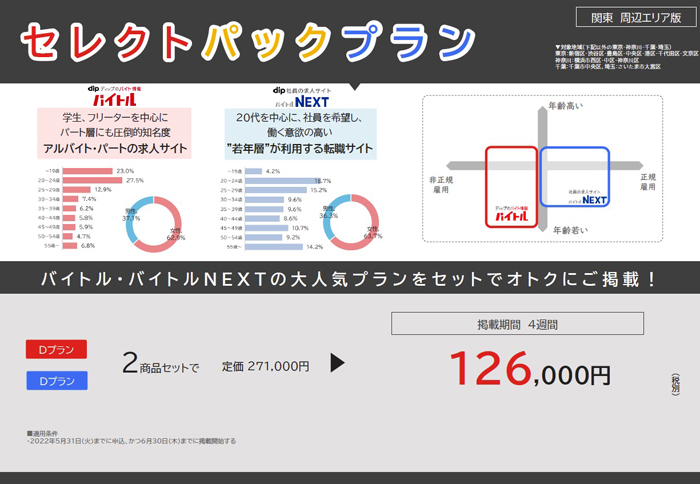Click the 6.8% bar value
The width and height of the screenshot is (700, 484).
[x=88, y=246]
